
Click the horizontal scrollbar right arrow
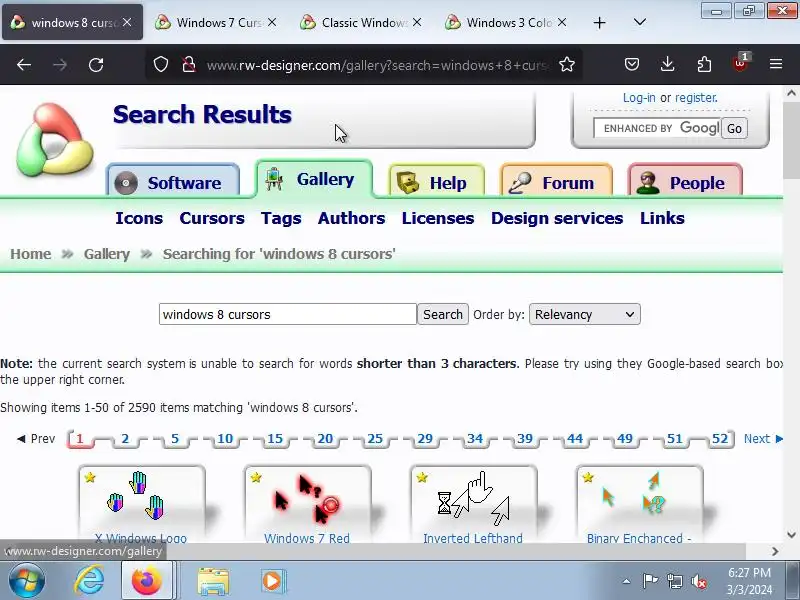coord(775,551)
